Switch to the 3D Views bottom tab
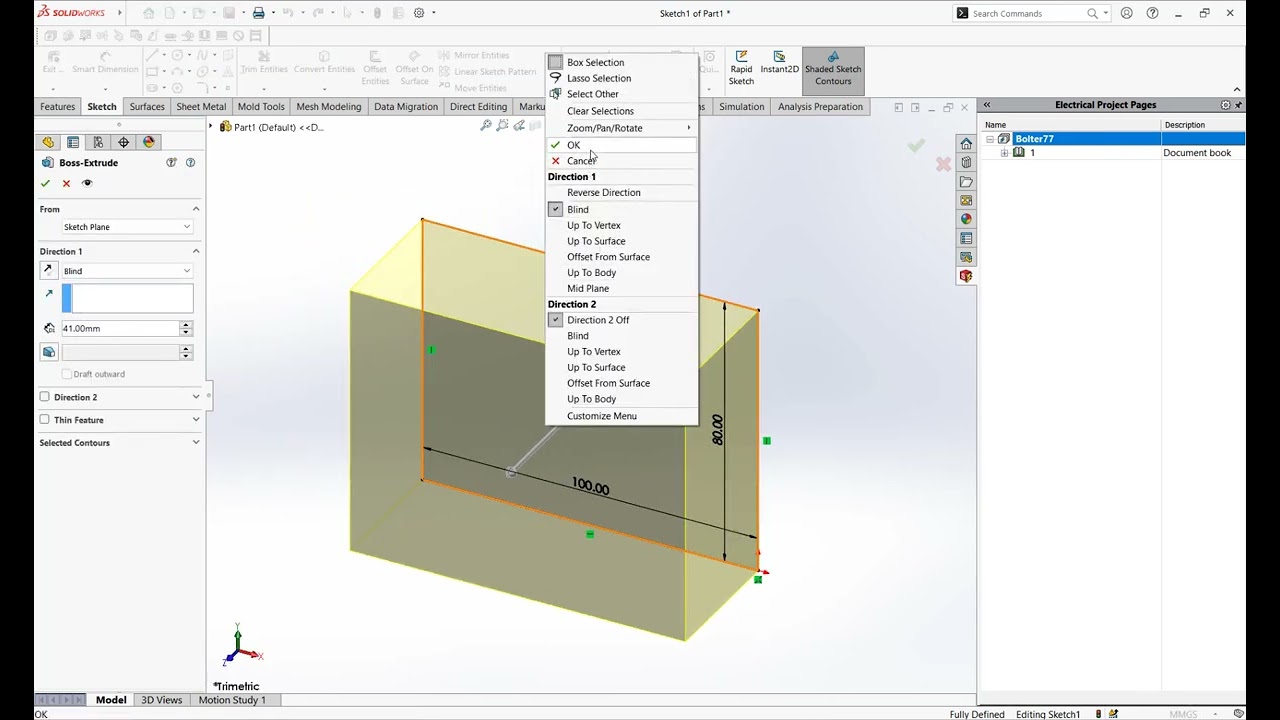 (x=161, y=700)
